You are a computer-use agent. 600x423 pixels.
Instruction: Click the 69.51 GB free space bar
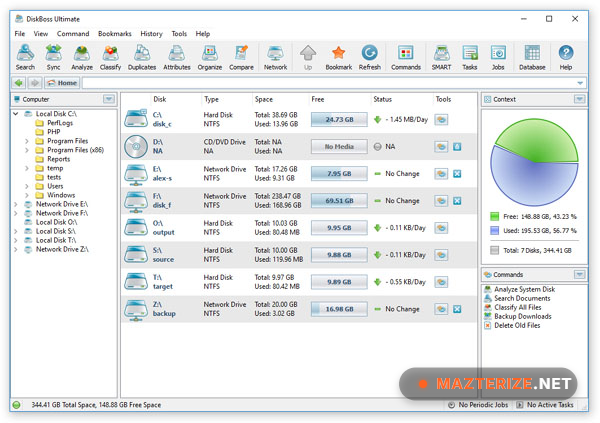tap(339, 201)
